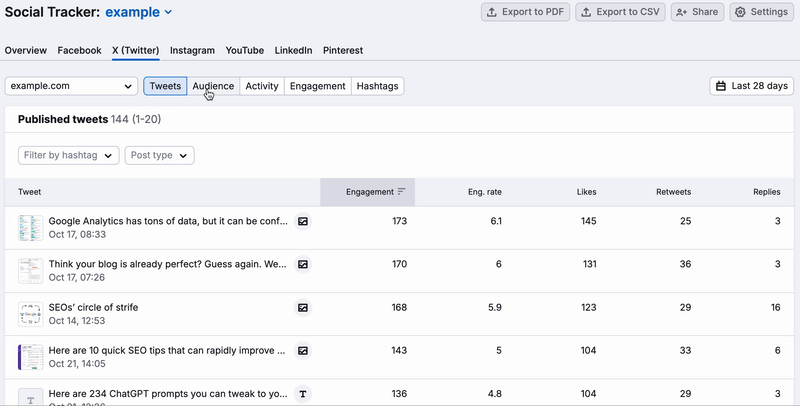Open Settings

[761, 12]
